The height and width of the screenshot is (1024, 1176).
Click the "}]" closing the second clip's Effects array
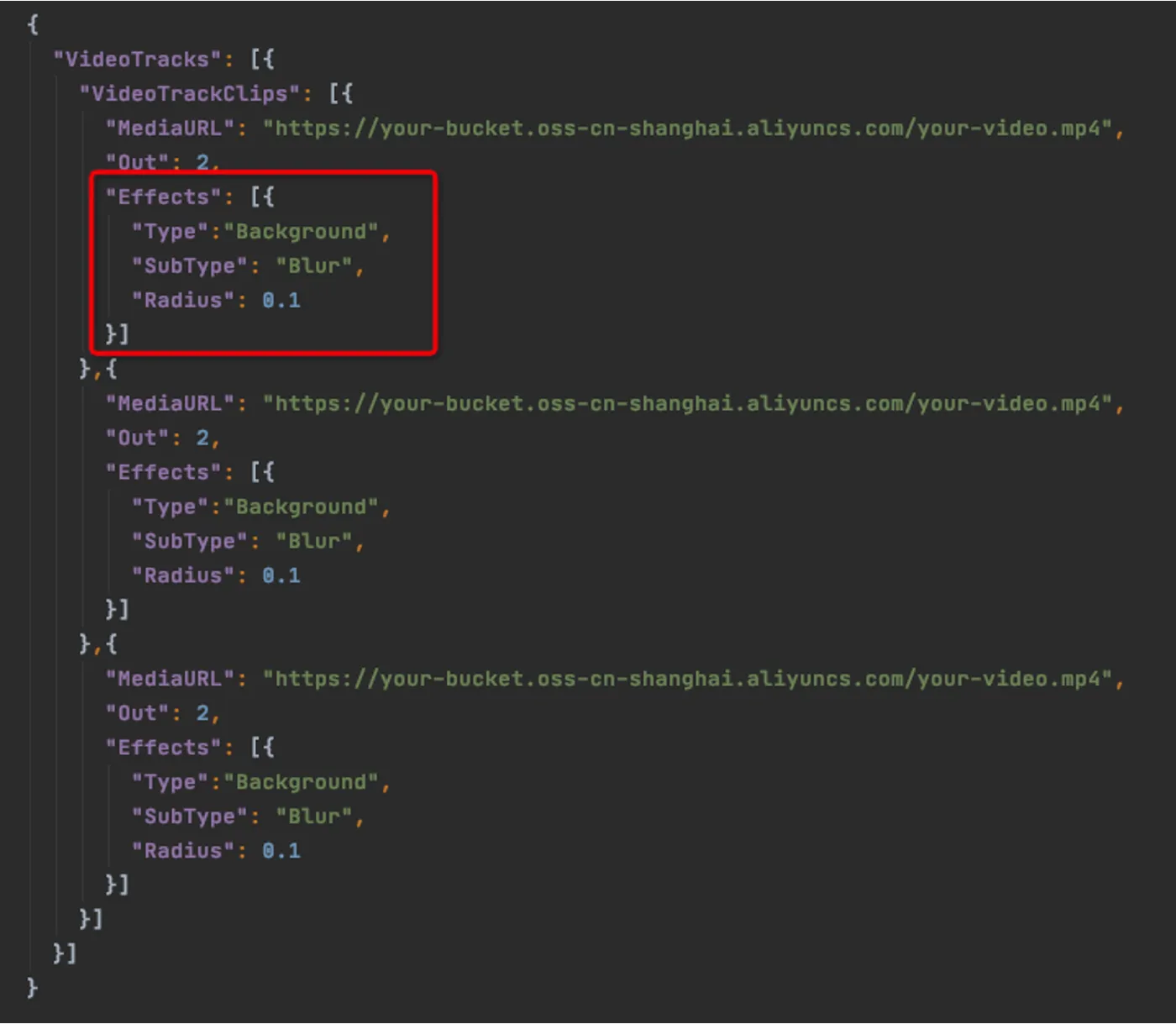pyautogui.click(x=117, y=610)
